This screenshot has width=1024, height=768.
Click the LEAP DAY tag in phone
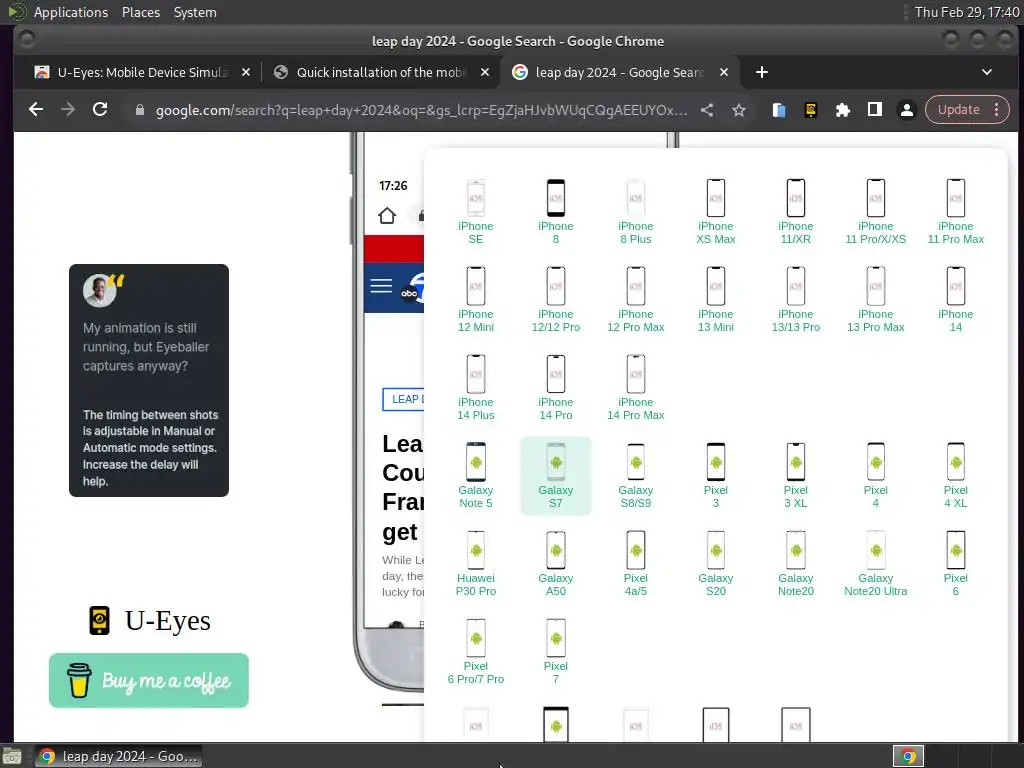[x=404, y=399]
